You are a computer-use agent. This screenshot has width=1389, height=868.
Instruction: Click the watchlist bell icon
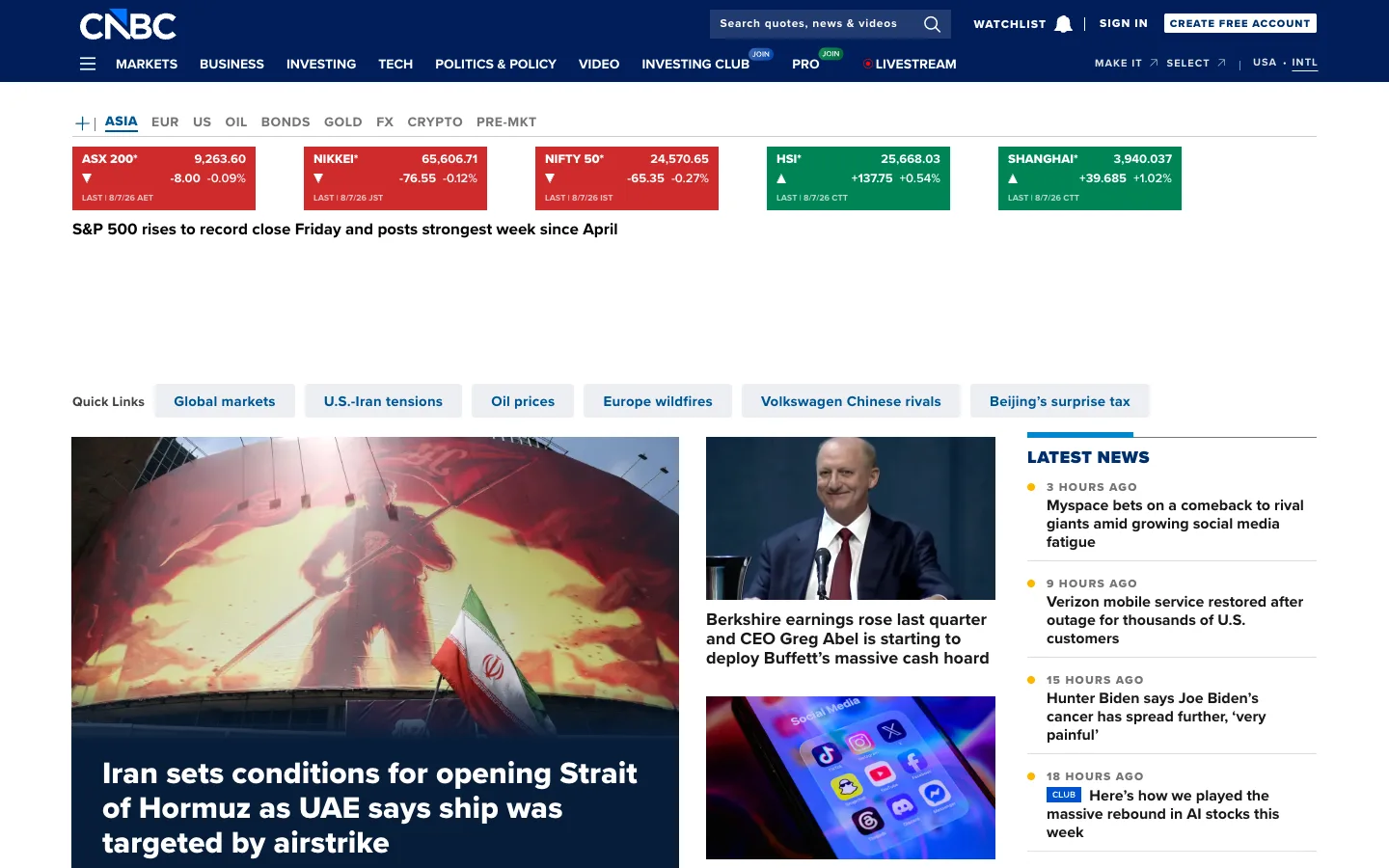tap(1063, 24)
